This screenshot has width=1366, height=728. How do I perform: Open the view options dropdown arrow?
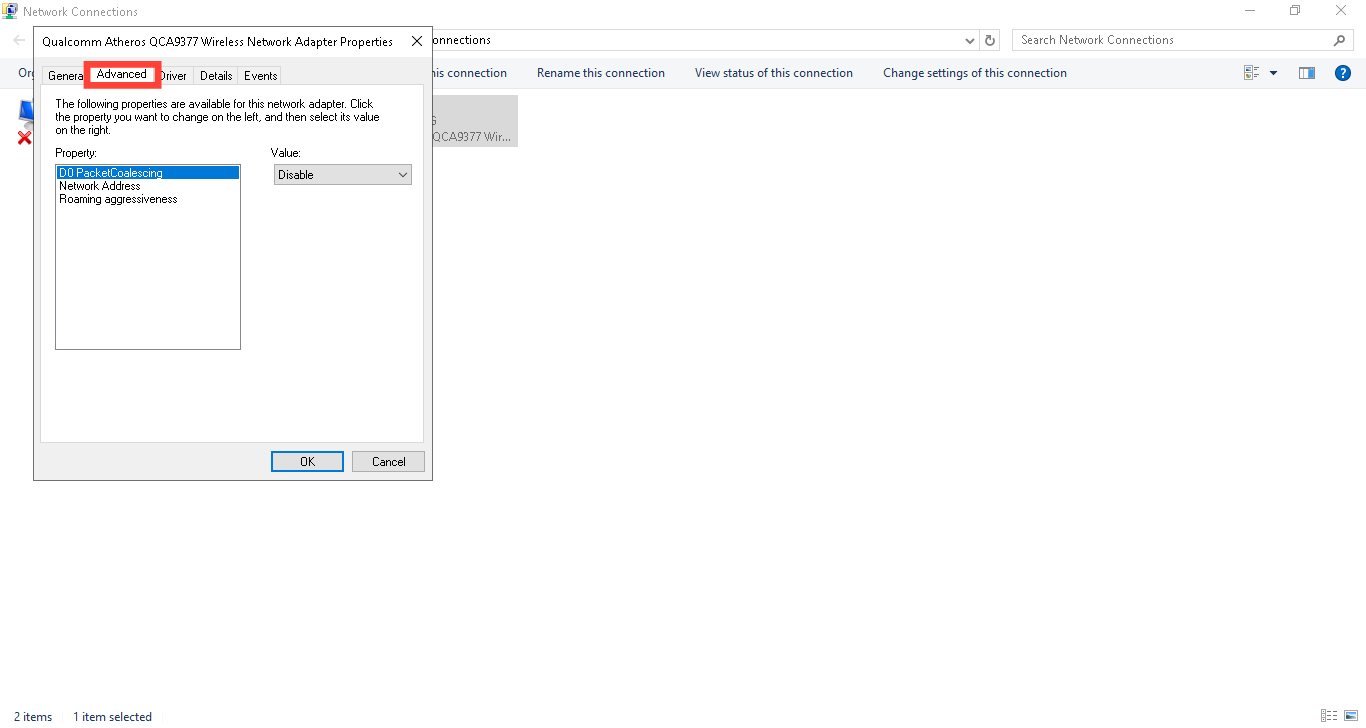pyautogui.click(x=1273, y=73)
